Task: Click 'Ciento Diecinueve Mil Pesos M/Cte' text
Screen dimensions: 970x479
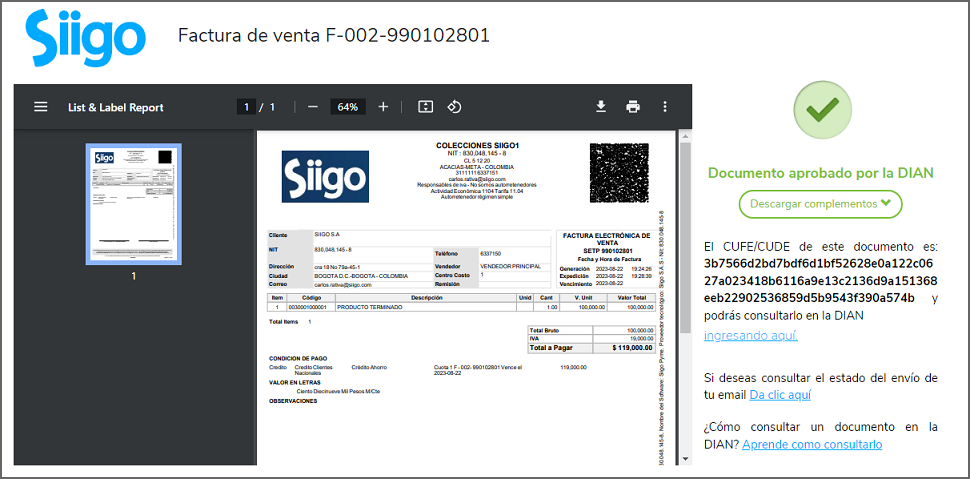Action: coord(337,391)
